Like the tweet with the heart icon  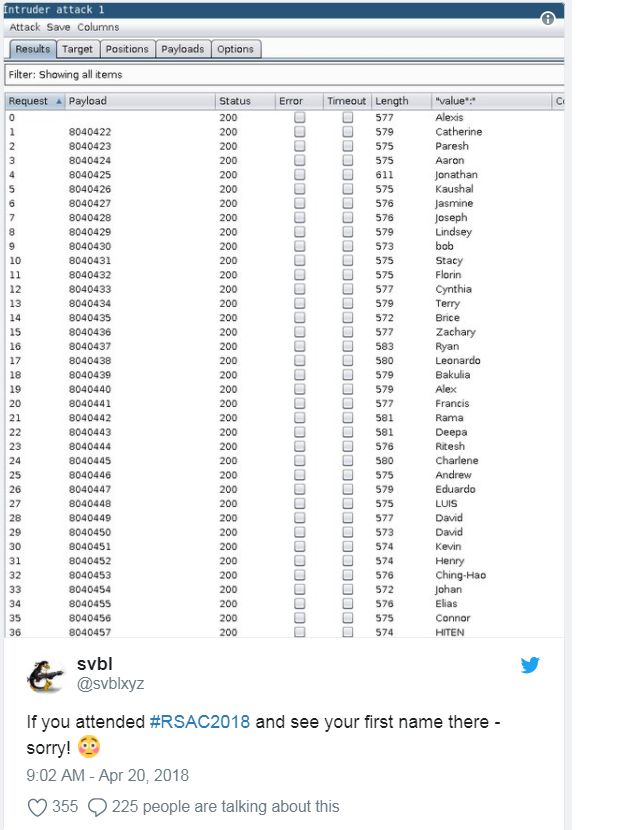(37, 807)
